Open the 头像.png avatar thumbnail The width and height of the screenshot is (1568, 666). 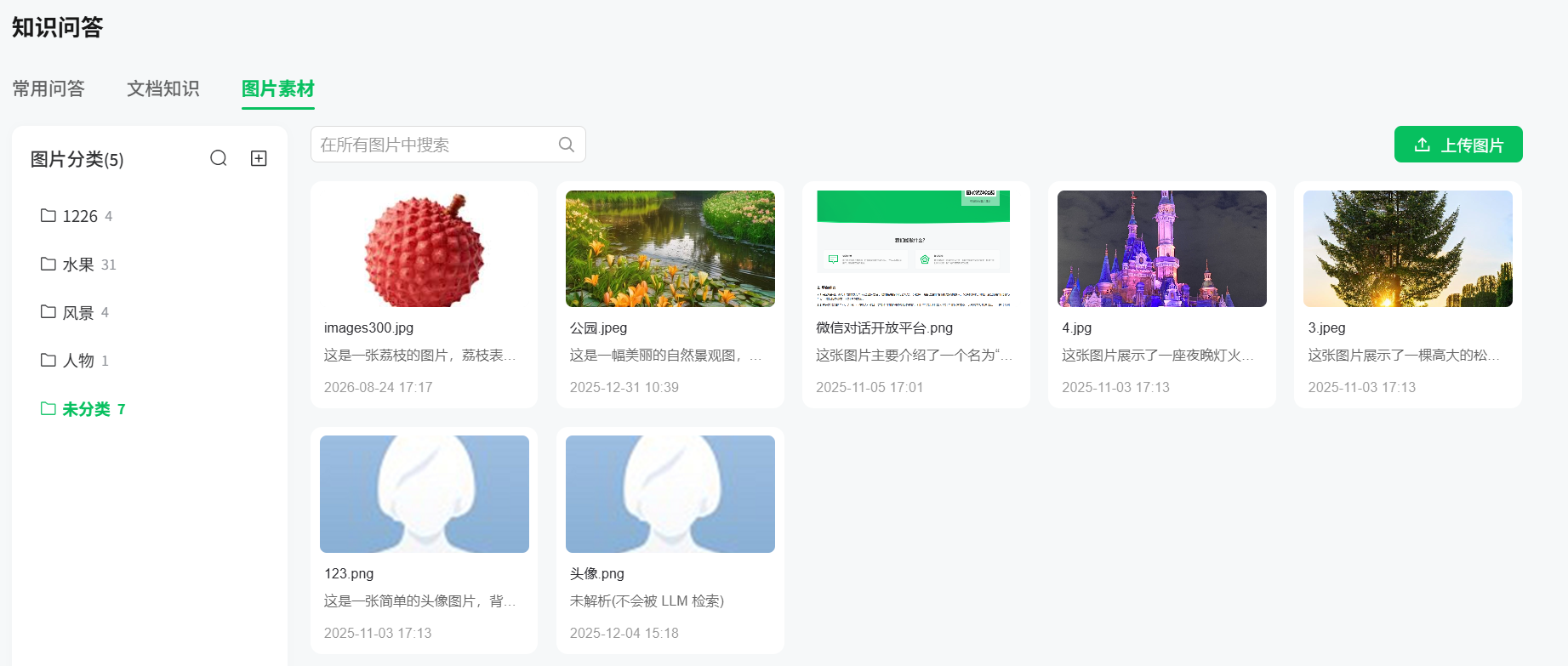670,494
